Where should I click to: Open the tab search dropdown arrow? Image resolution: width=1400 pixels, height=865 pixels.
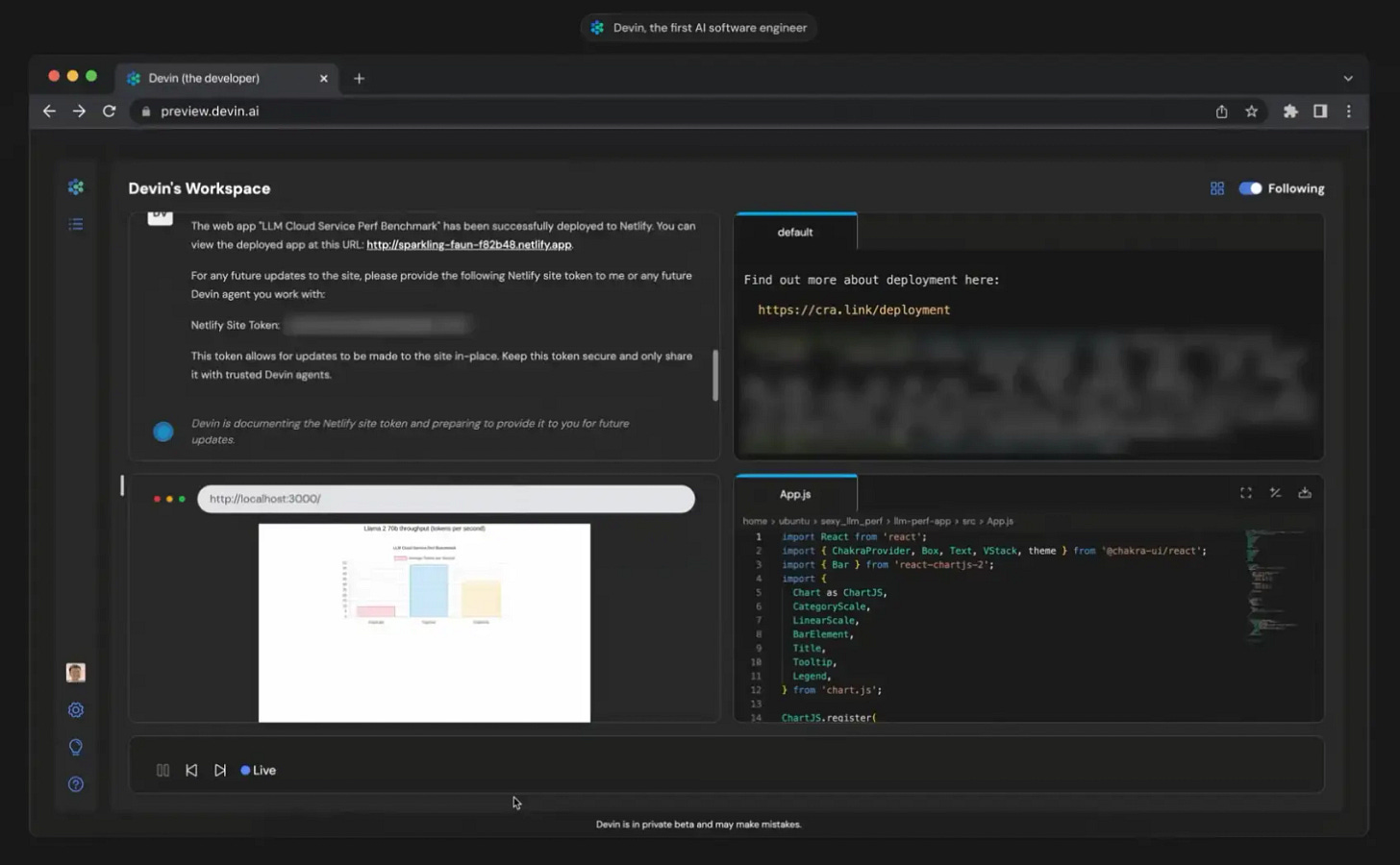(1348, 79)
